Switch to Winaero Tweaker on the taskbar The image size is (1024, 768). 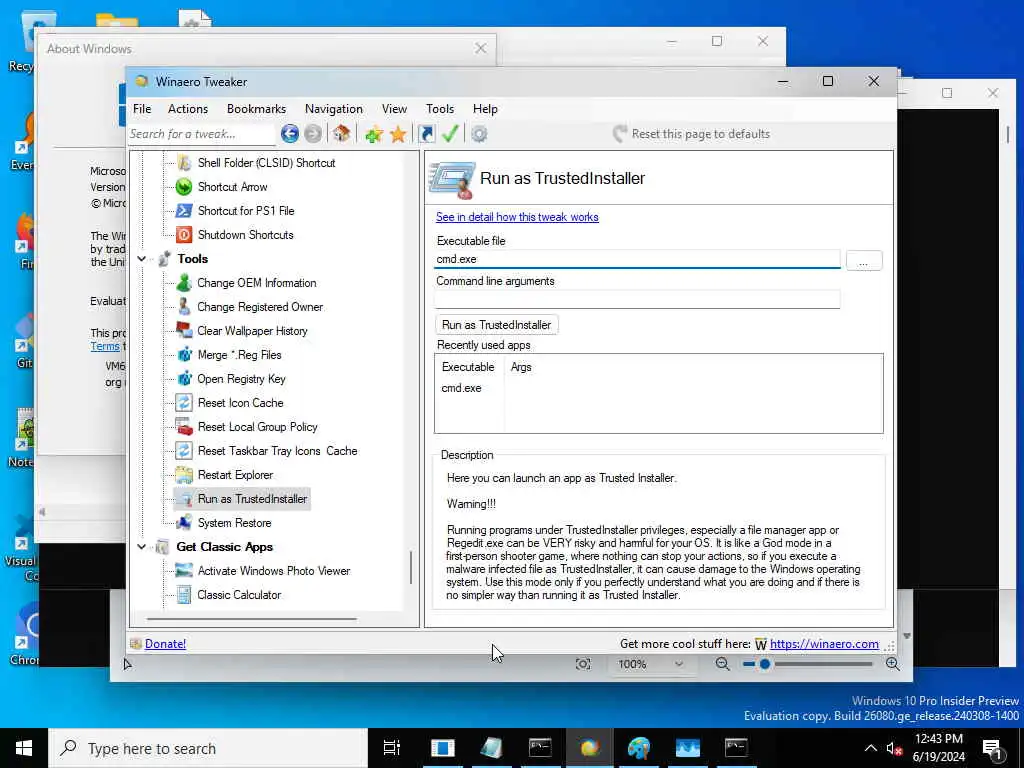click(x=590, y=748)
